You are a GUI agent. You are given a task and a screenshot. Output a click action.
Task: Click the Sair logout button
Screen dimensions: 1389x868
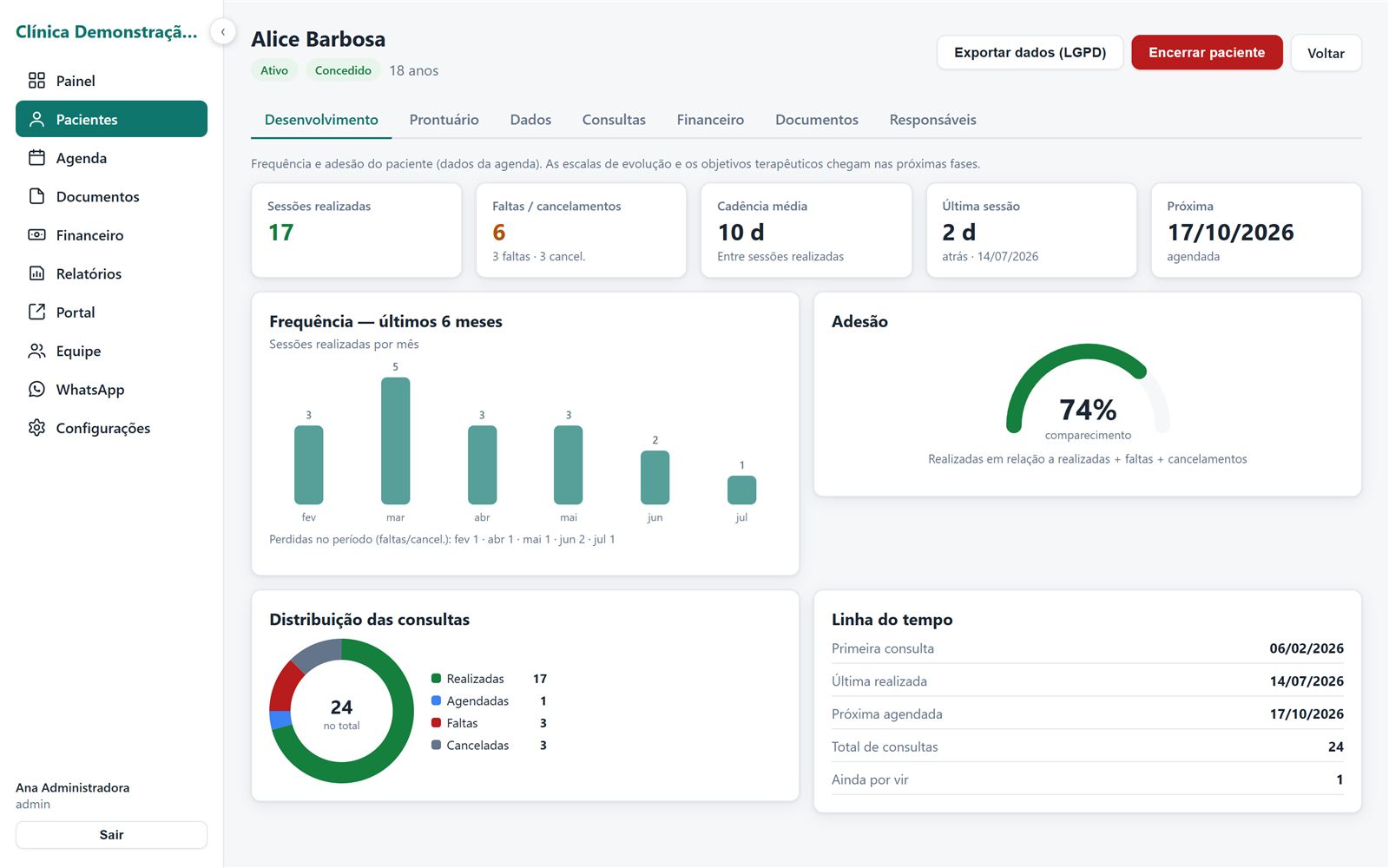(x=111, y=835)
